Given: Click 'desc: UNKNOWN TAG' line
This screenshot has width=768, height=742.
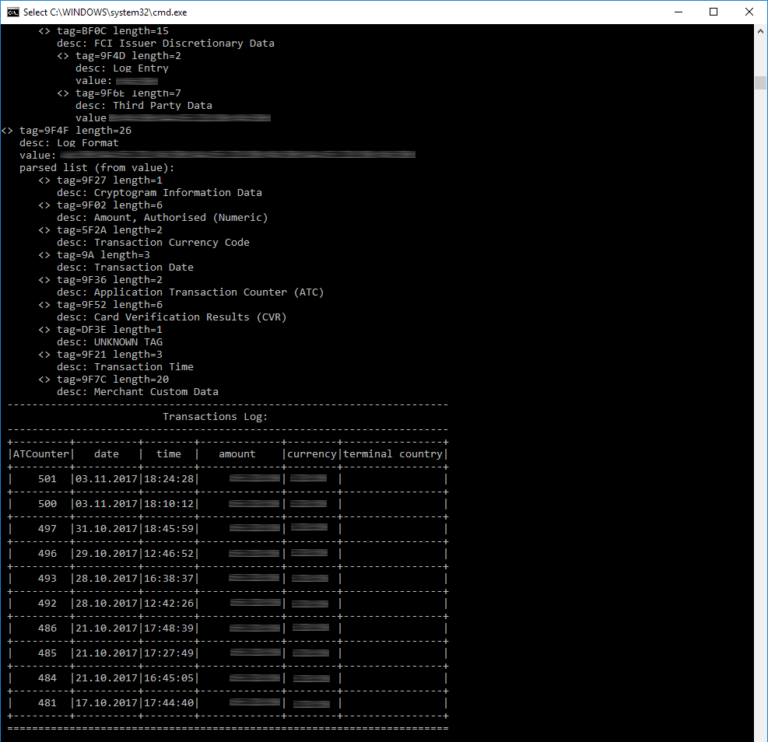Looking at the screenshot, I should (x=110, y=342).
